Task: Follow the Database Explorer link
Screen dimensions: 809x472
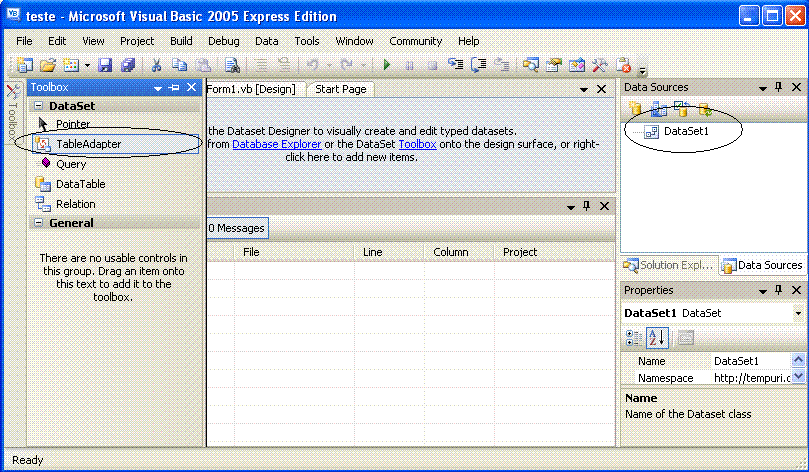Action: (x=277, y=144)
